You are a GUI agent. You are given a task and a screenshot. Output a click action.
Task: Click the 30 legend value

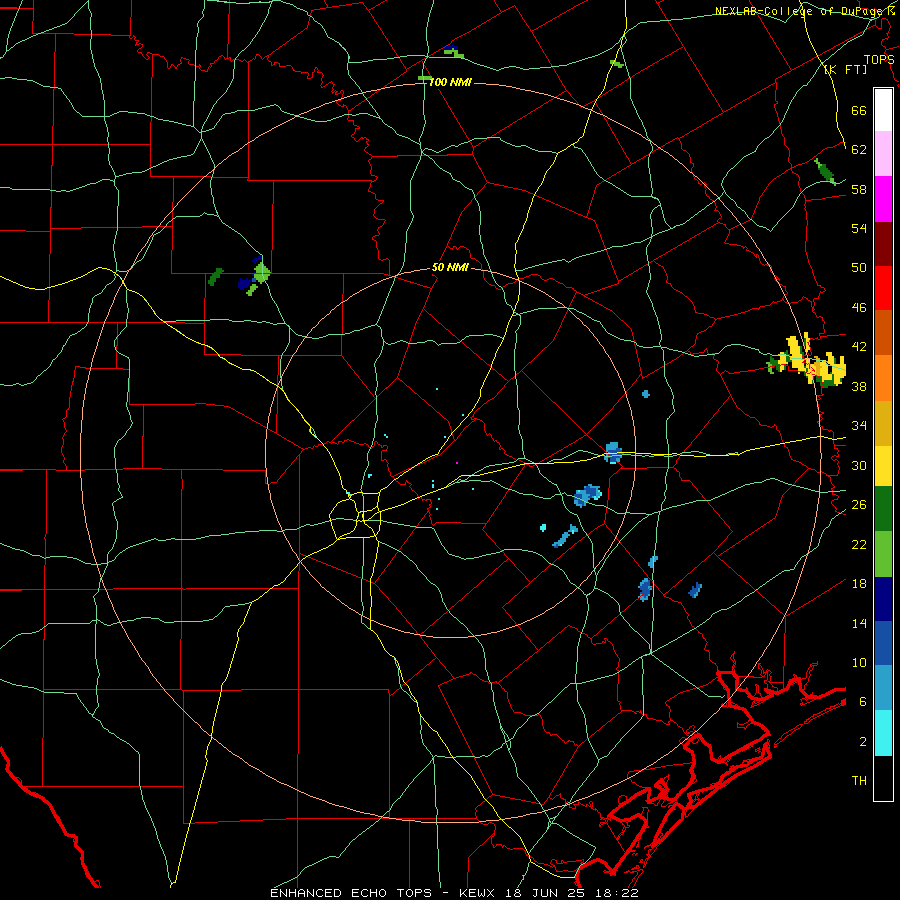pyautogui.click(x=859, y=465)
